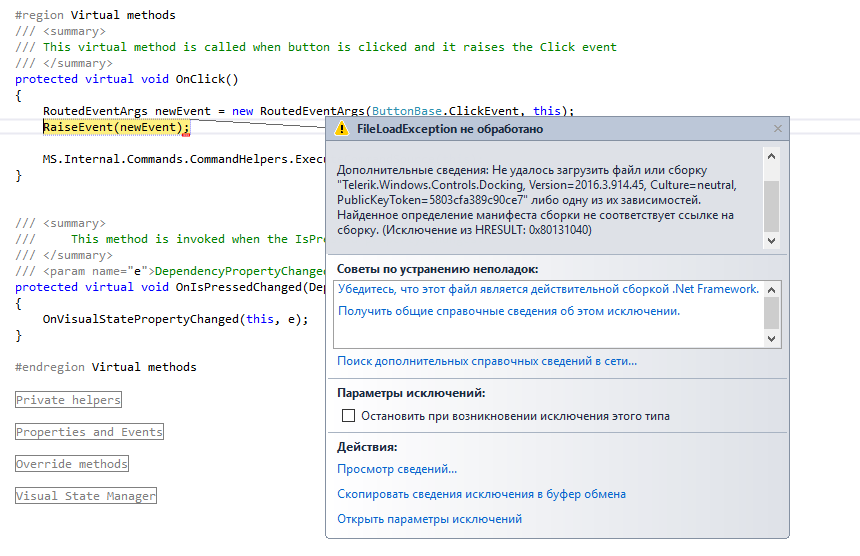
Task: Click the 'FileLoadException не обработано' title text
Action: pyautogui.click(x=450, y=129)
